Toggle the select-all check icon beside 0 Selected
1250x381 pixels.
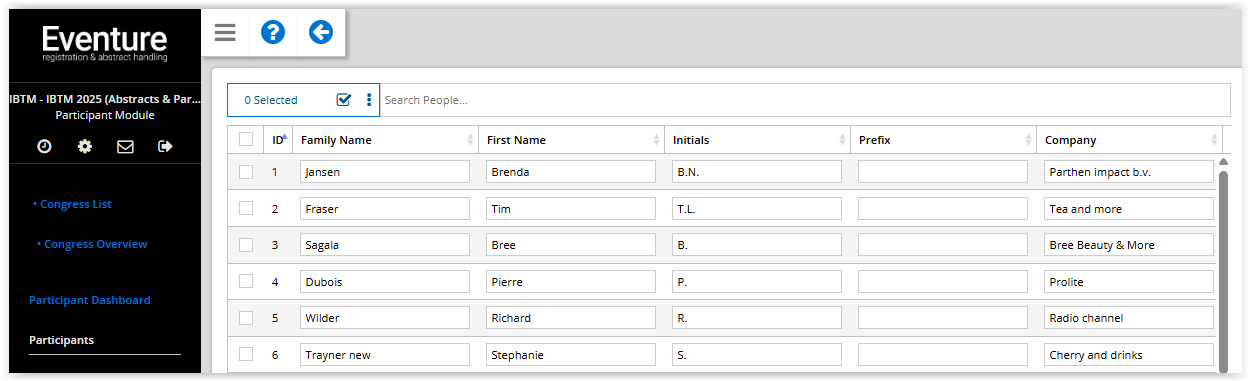click(344, 100)
